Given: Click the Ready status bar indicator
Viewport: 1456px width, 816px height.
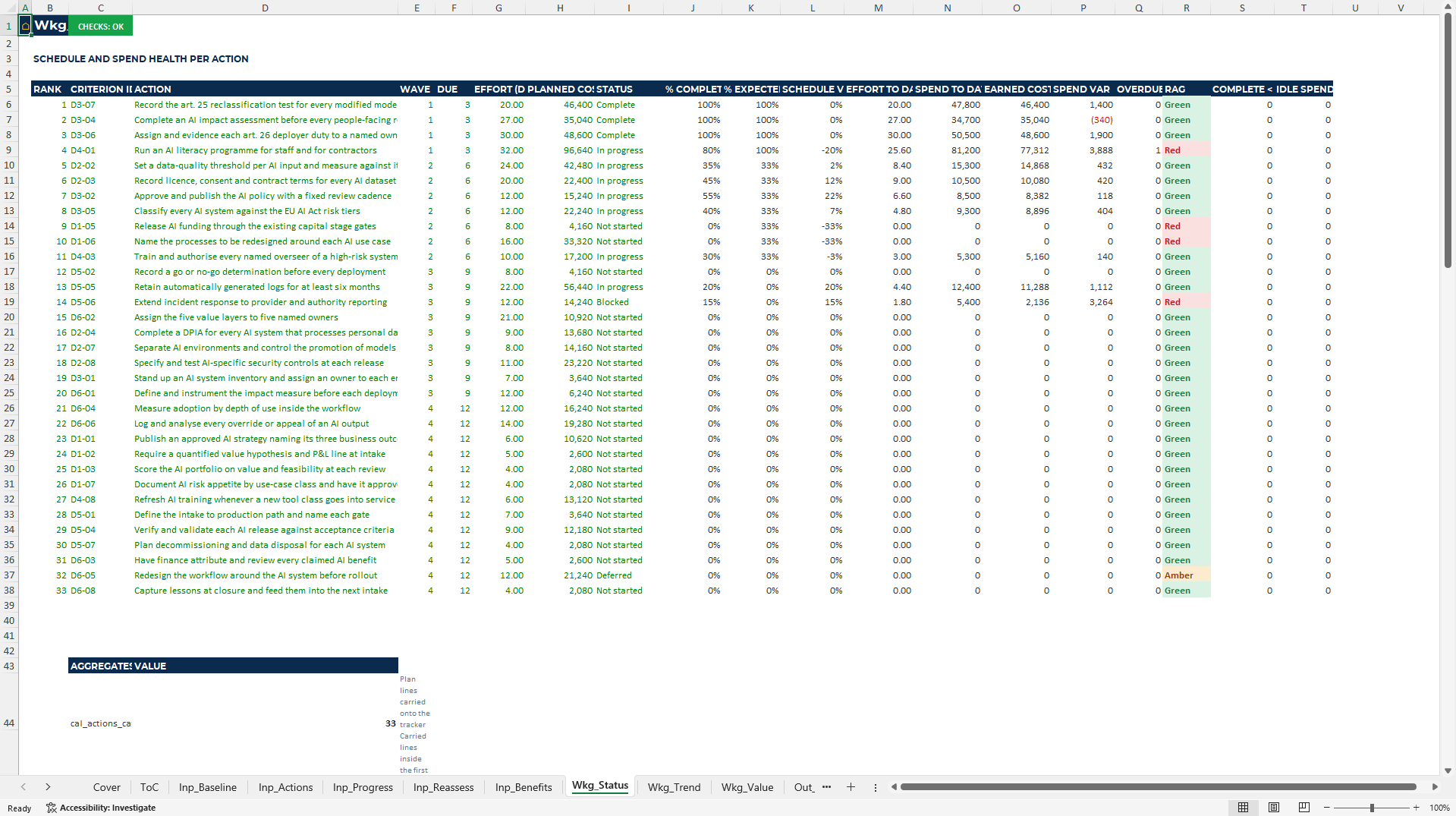Looking at the screenshot, I should (19, 808).
